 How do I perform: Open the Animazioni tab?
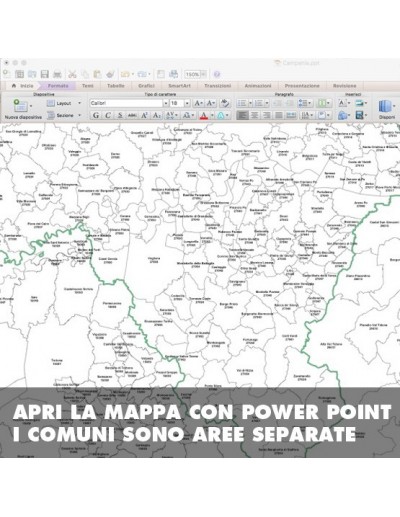[x=258, y=86]
